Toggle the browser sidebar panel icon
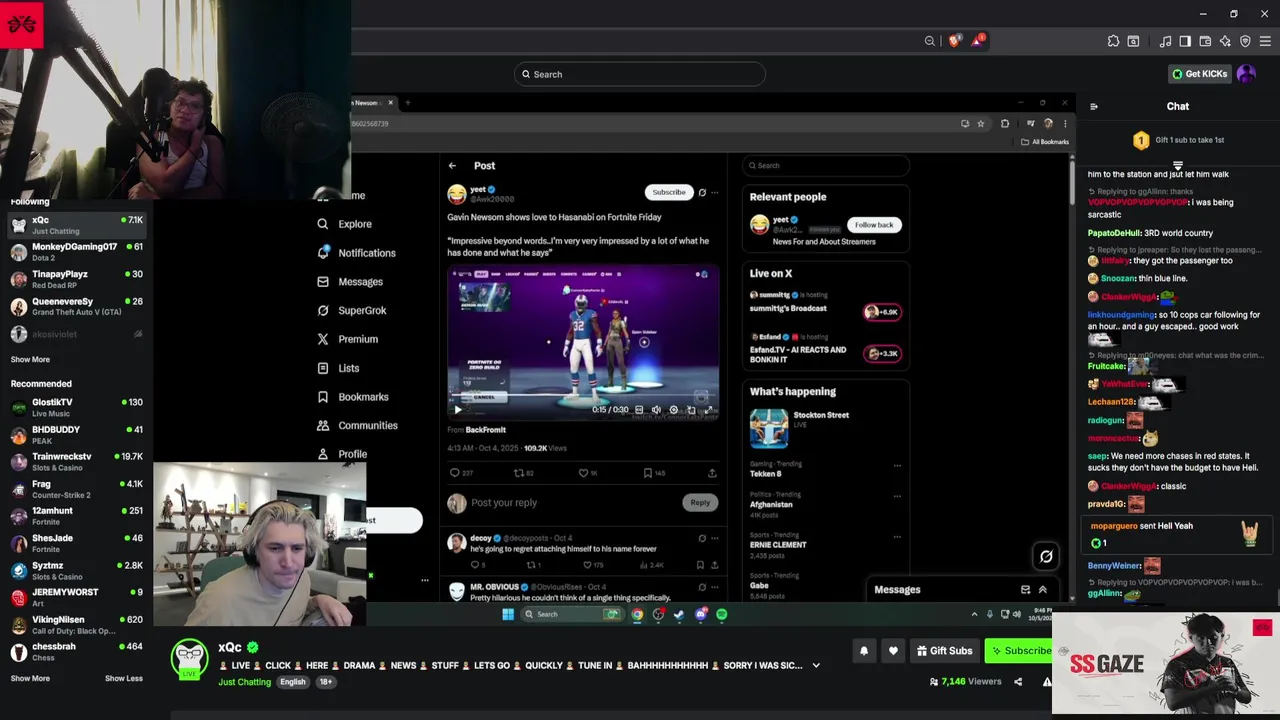This screenshot has height=720, width=1280. tap(1185, 41)
